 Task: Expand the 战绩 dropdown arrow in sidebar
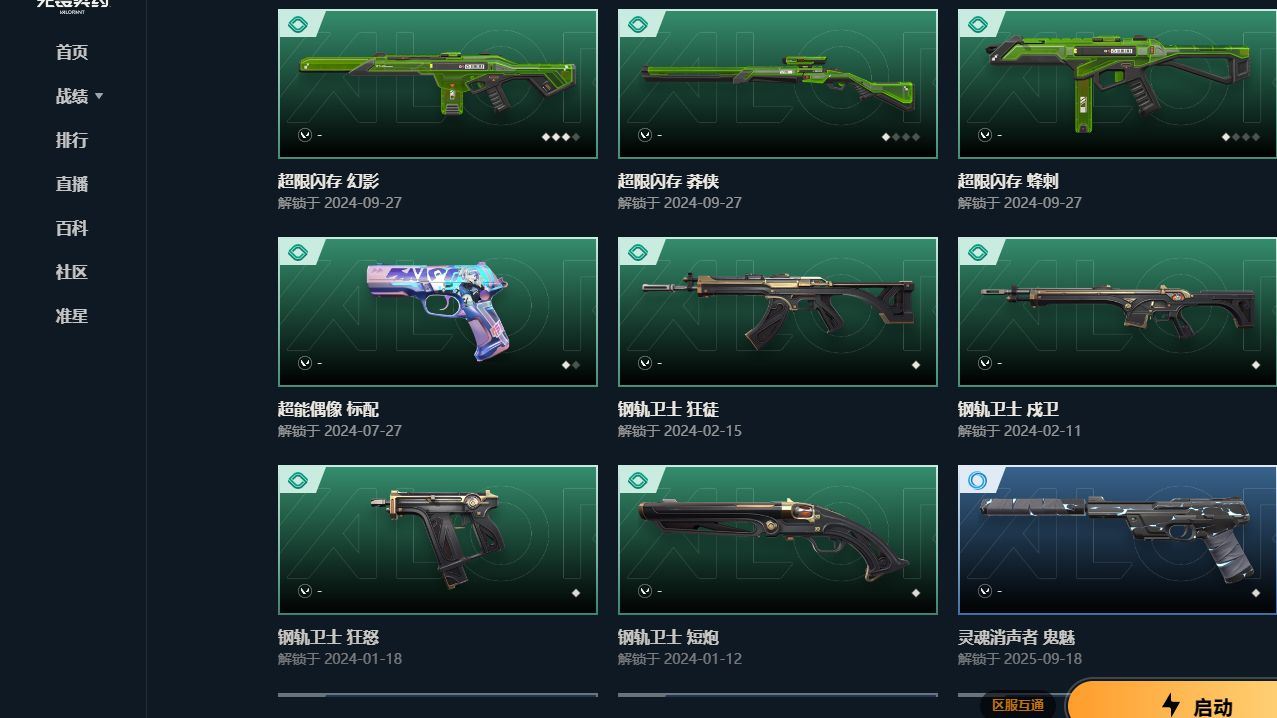pos(99,97)
